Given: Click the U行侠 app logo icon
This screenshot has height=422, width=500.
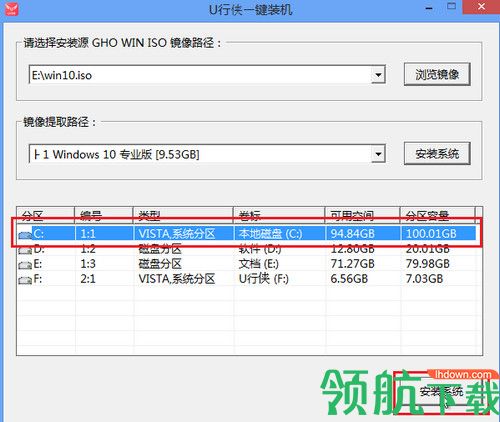Looking at the screenshot, I should click(x=12, y=9).
